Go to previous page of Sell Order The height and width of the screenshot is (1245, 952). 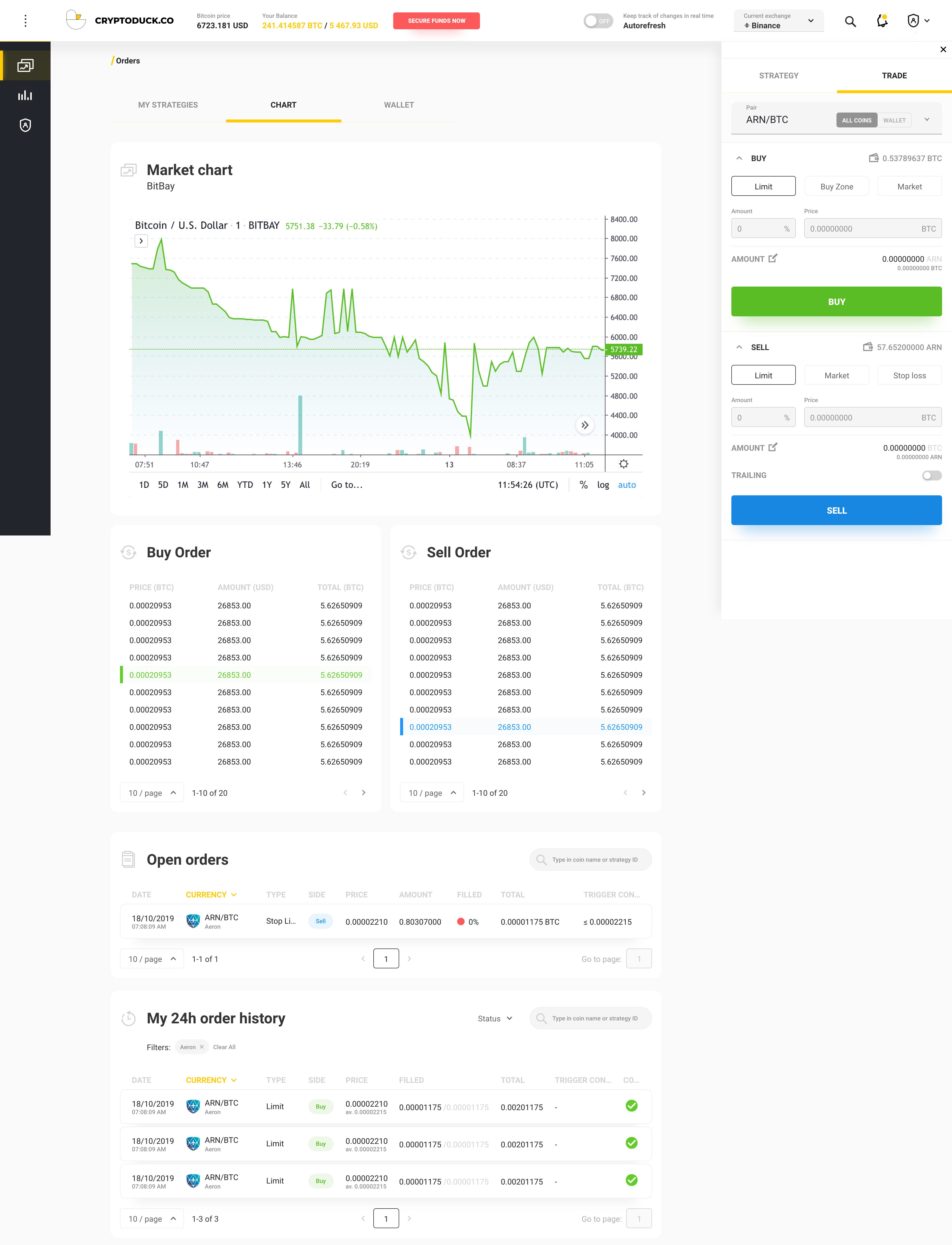625,793
